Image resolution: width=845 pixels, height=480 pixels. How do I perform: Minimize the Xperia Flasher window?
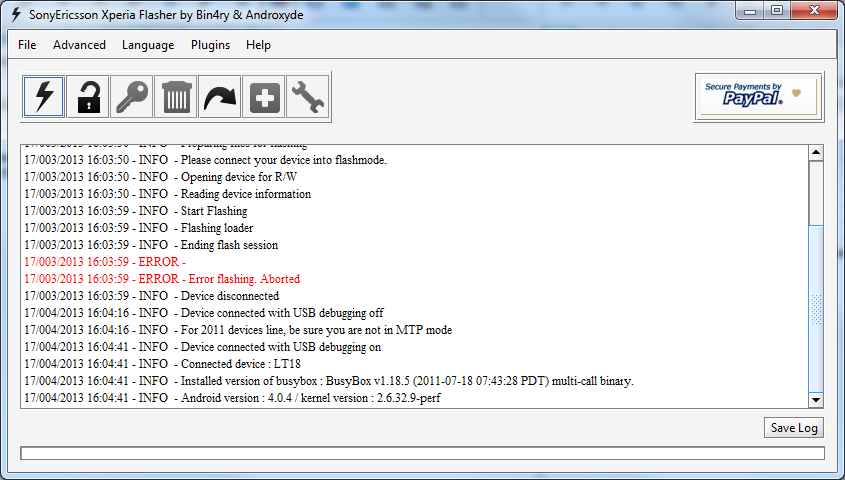[x=750, y=10]
